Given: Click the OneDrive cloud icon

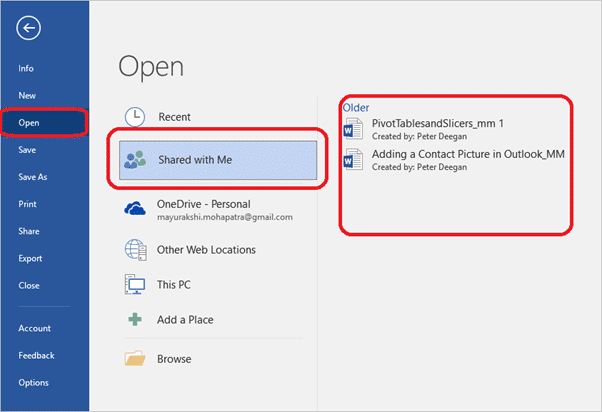Looking at the screenshot, I should coord(135,208).
